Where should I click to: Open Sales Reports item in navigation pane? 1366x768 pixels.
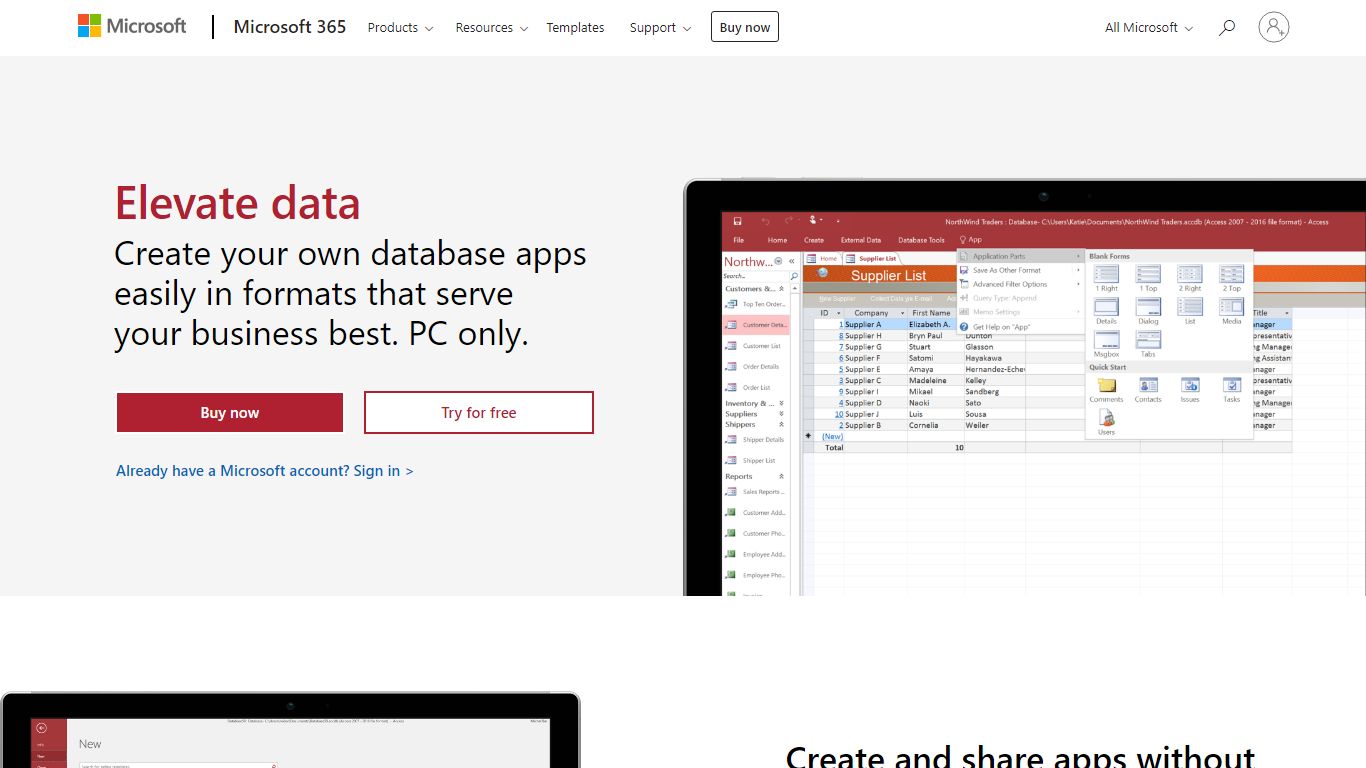[x=756, y=492]
